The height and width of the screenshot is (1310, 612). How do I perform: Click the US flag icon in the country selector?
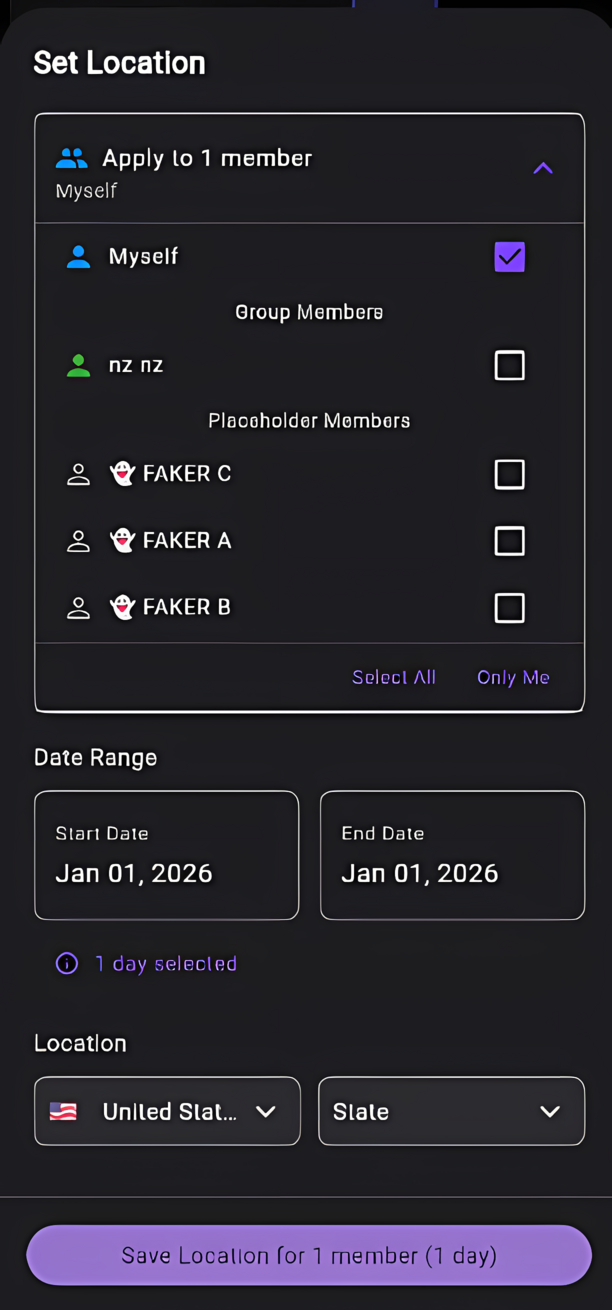point(62,1111)
